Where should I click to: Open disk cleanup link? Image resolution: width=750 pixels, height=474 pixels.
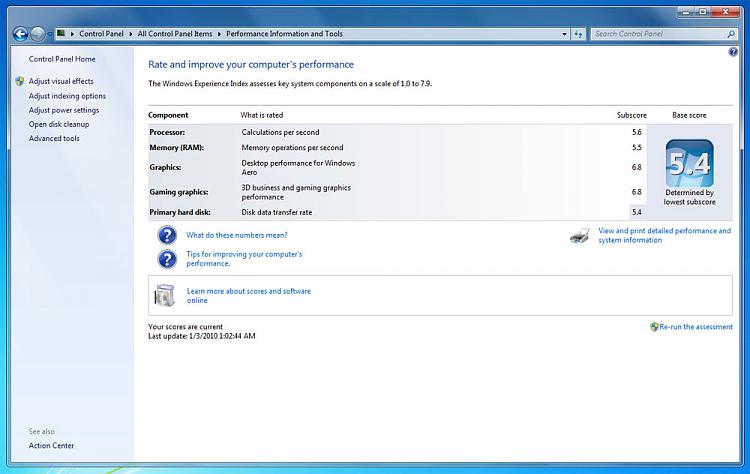click(x=59, y=124)
